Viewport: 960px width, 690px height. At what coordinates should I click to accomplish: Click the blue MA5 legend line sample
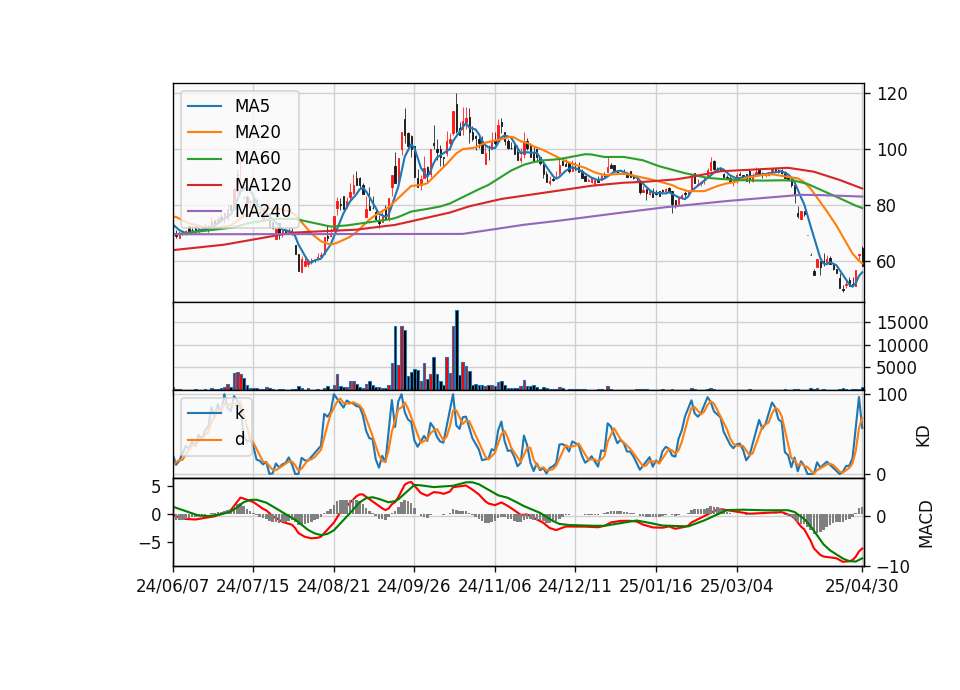pos(204,107)
